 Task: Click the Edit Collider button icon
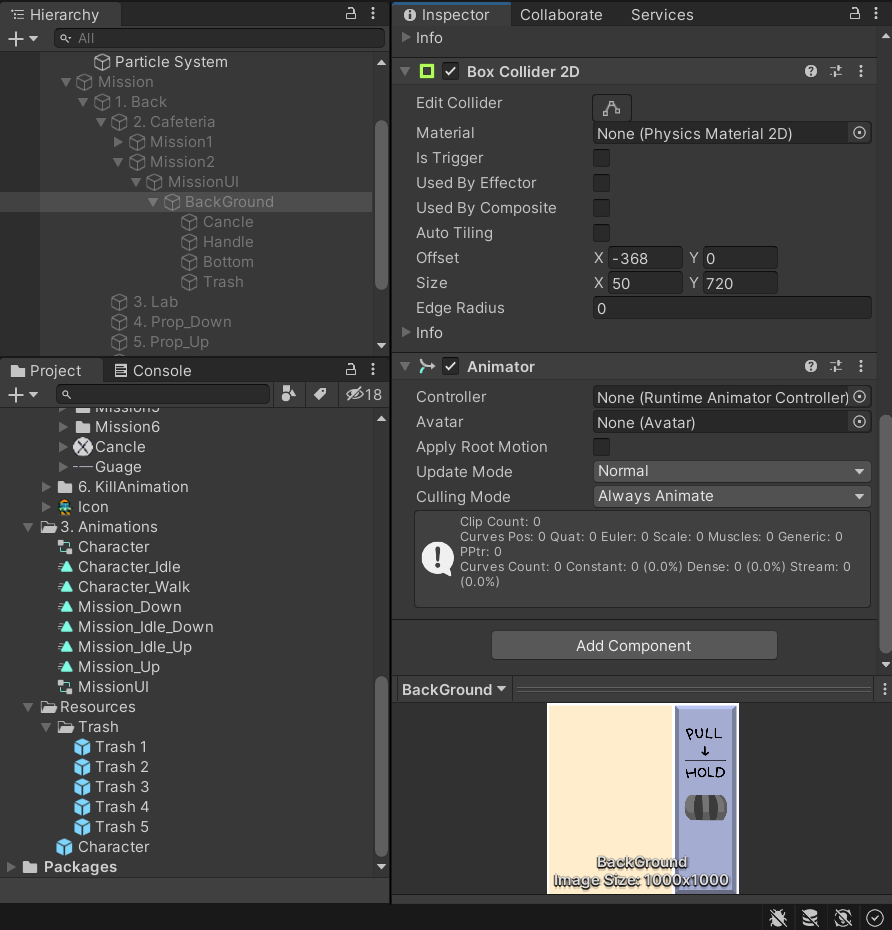(x=611, y=108)
